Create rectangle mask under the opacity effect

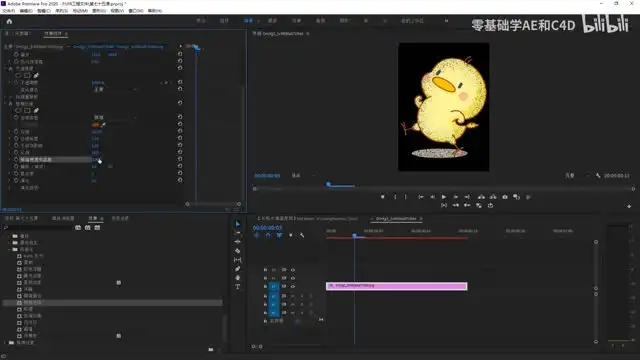point(27,76)
